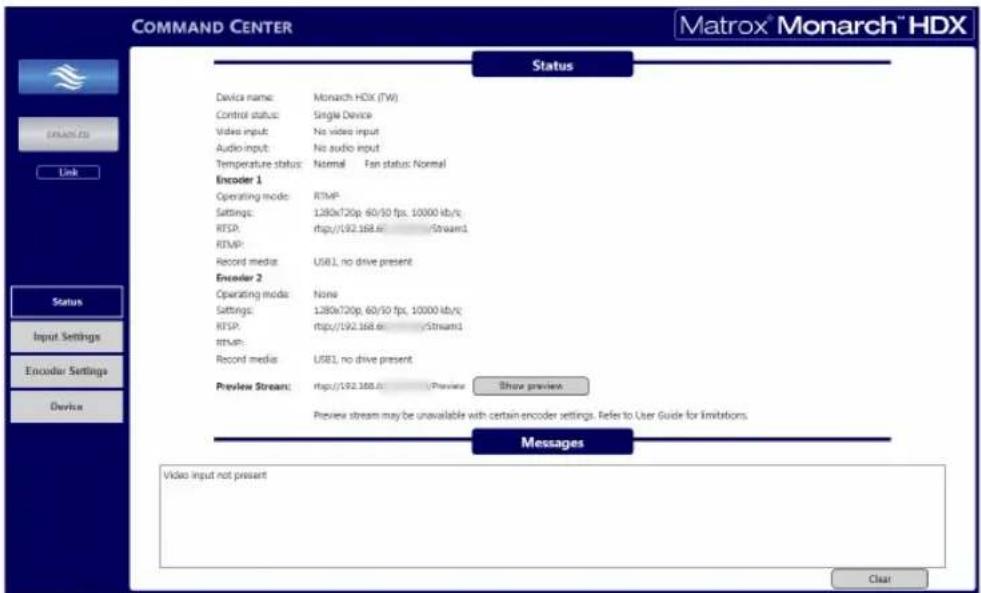Click the Show preview button
Image resolution: width=981 pixels, height=593 pixels.
(x=531, y=386)
